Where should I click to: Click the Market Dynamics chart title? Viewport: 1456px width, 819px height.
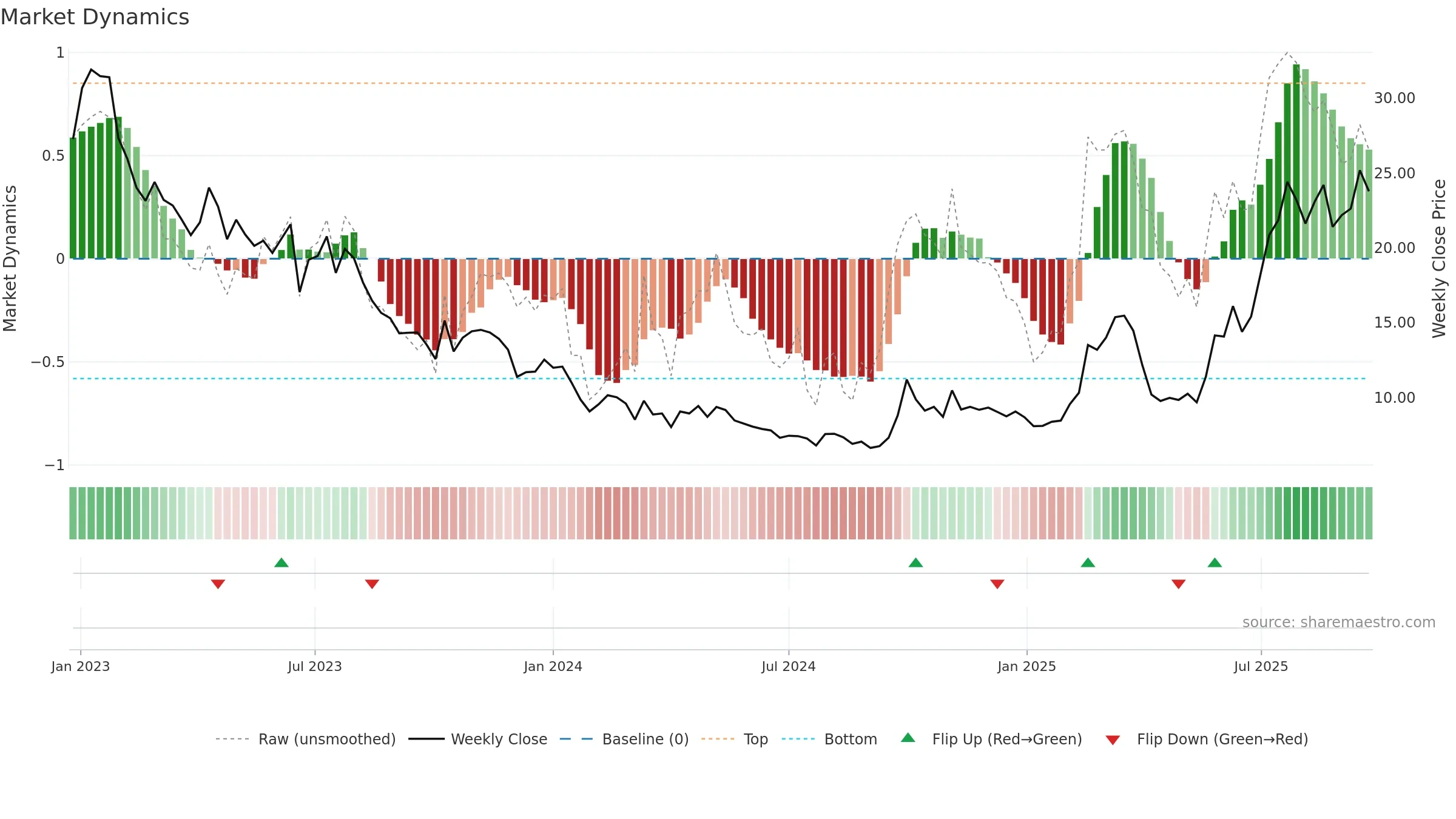tap(95, 17)
